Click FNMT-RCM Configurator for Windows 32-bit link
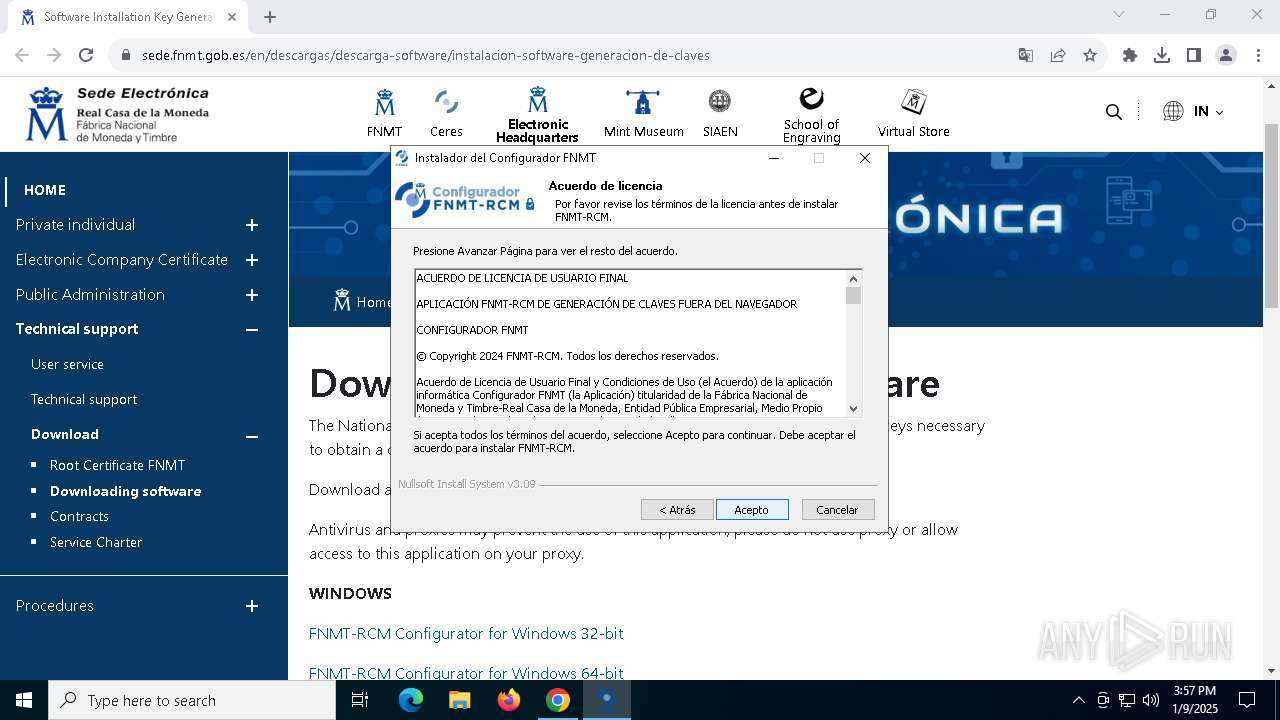Viewport: 1280px width, 720px height. [466, 633]
